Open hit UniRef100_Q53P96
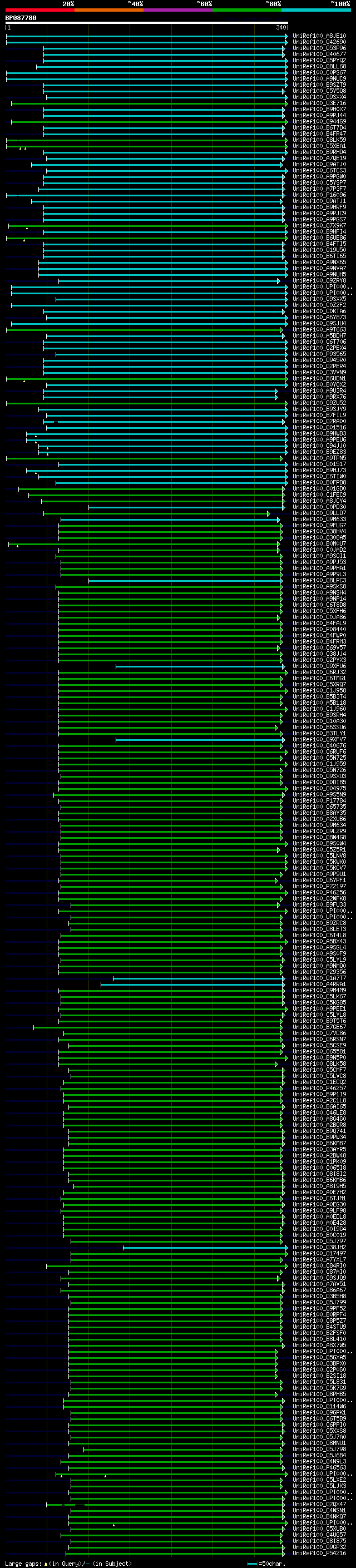The image size is (356, 1568). point(319,48)
